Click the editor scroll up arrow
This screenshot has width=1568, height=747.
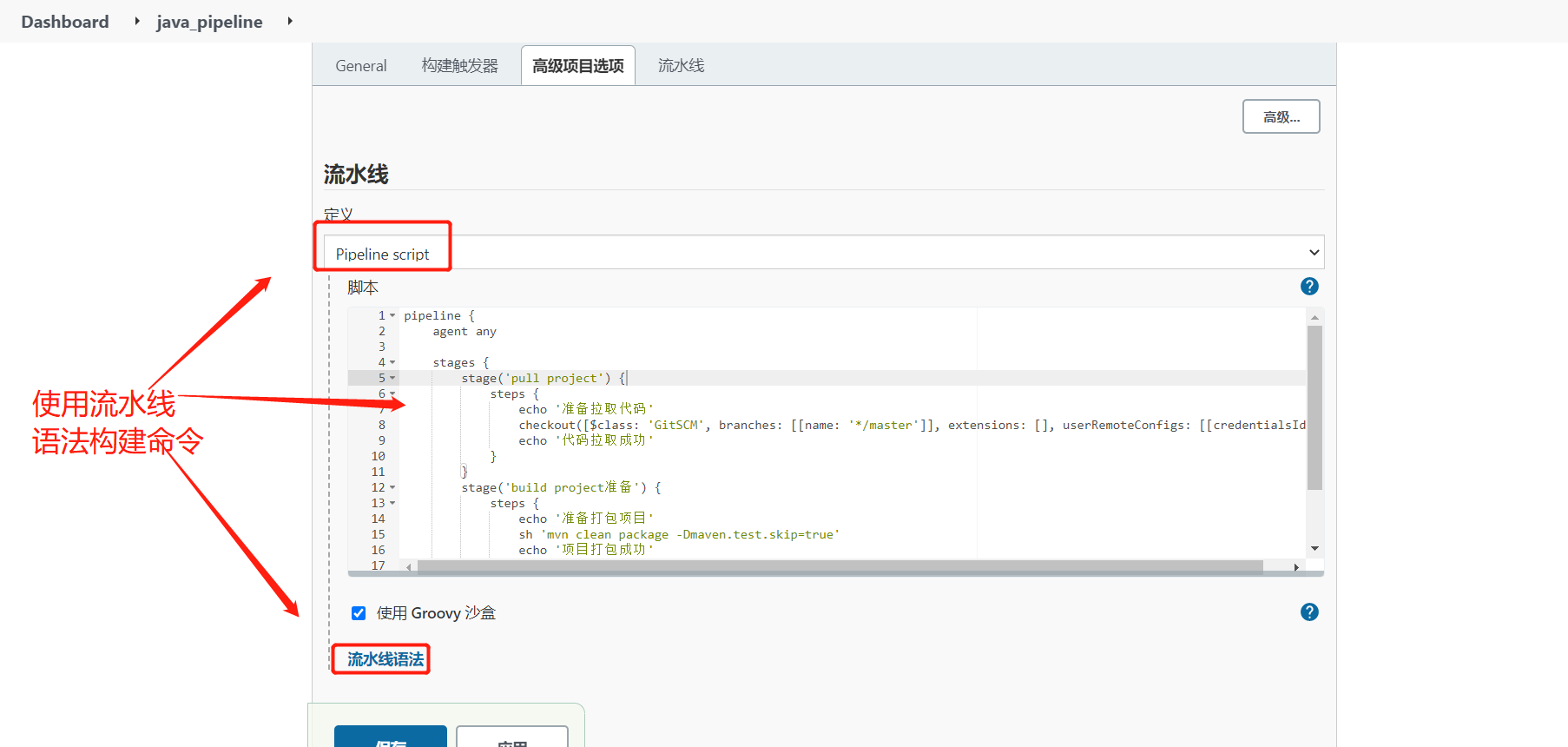tap(1314, 317)
